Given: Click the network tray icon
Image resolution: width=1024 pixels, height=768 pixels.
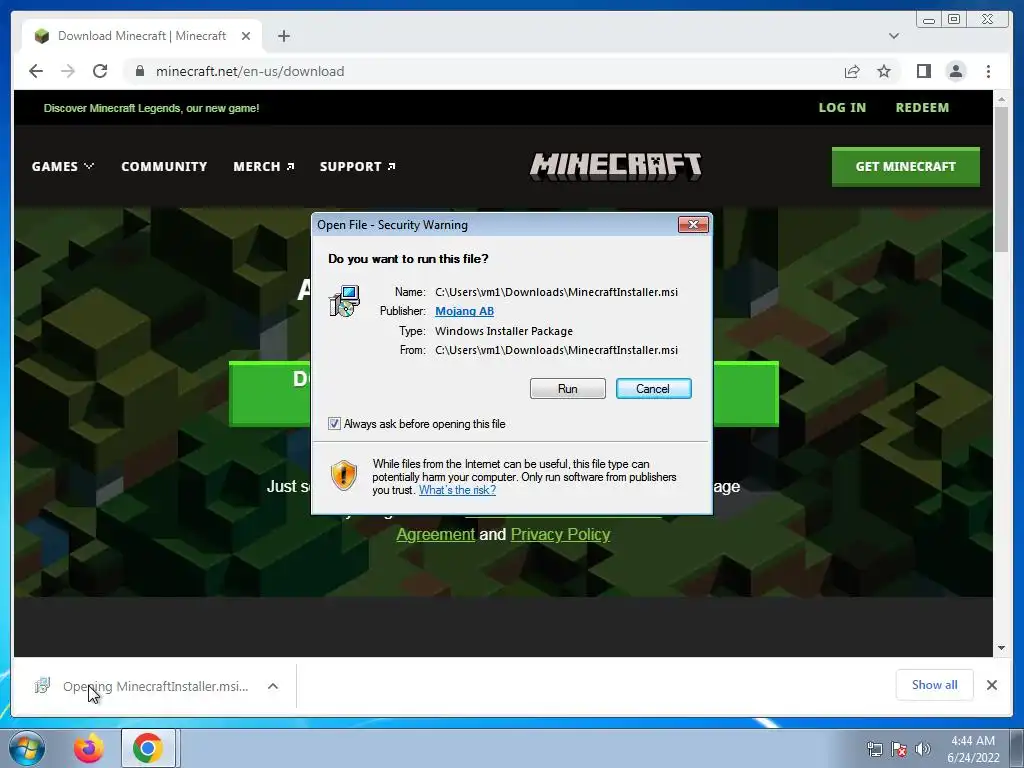Looking at the screenshot, I should (874, 749).
